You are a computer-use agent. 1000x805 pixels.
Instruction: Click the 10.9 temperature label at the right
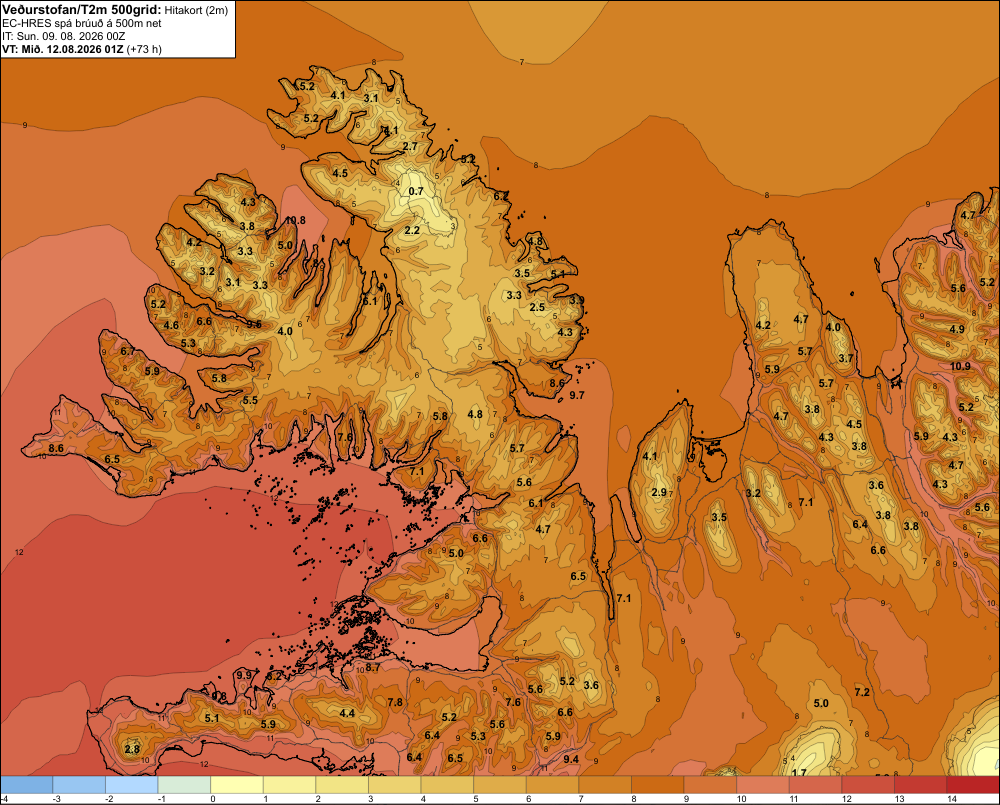pyautogui.click(x=960, y=366)
